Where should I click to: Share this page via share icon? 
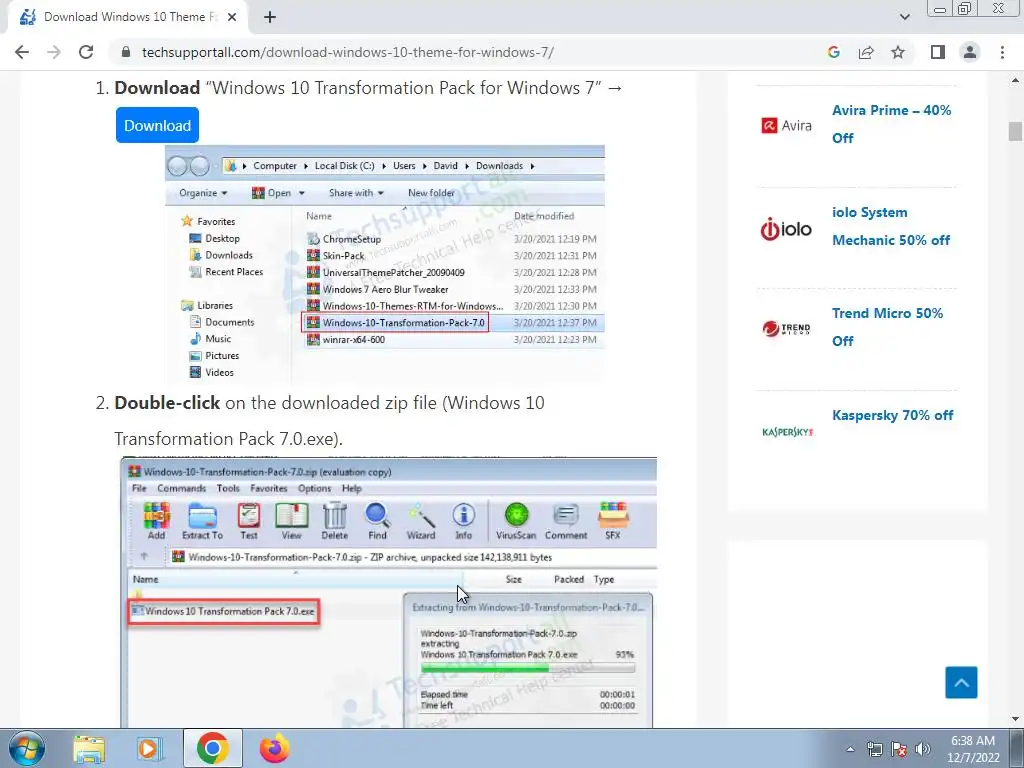click(x=866, y=52)
